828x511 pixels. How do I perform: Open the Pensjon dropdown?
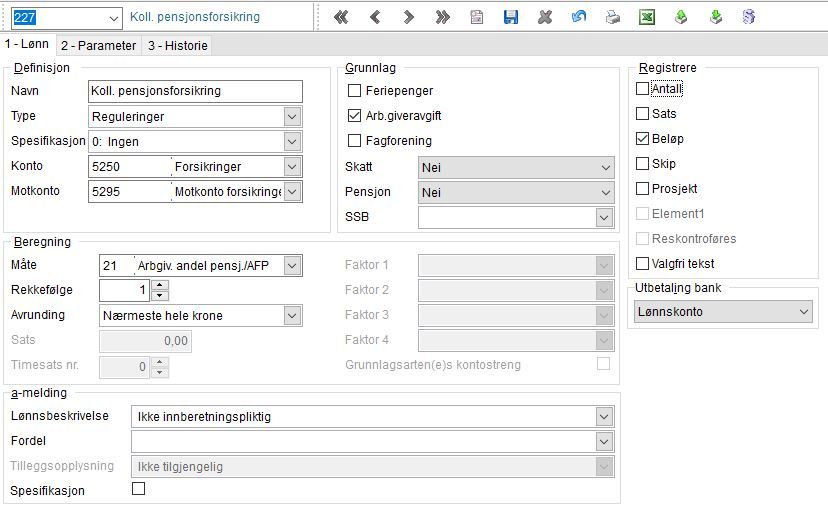tap(516, 192)
